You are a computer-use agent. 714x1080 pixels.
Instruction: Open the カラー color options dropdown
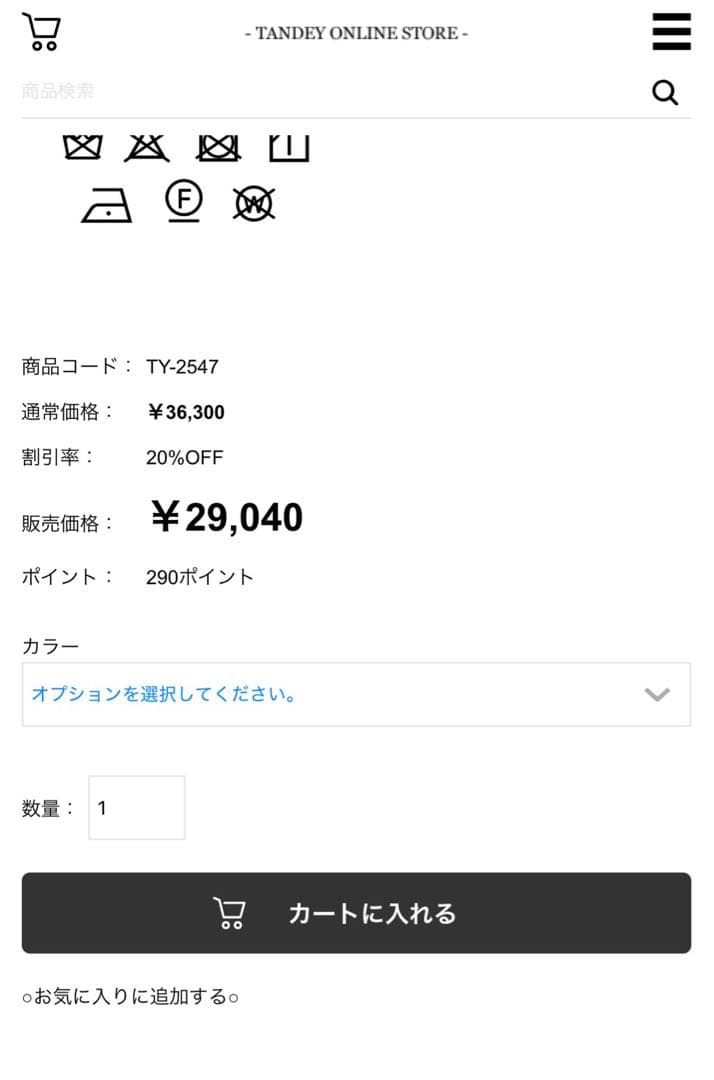(356, 694)
